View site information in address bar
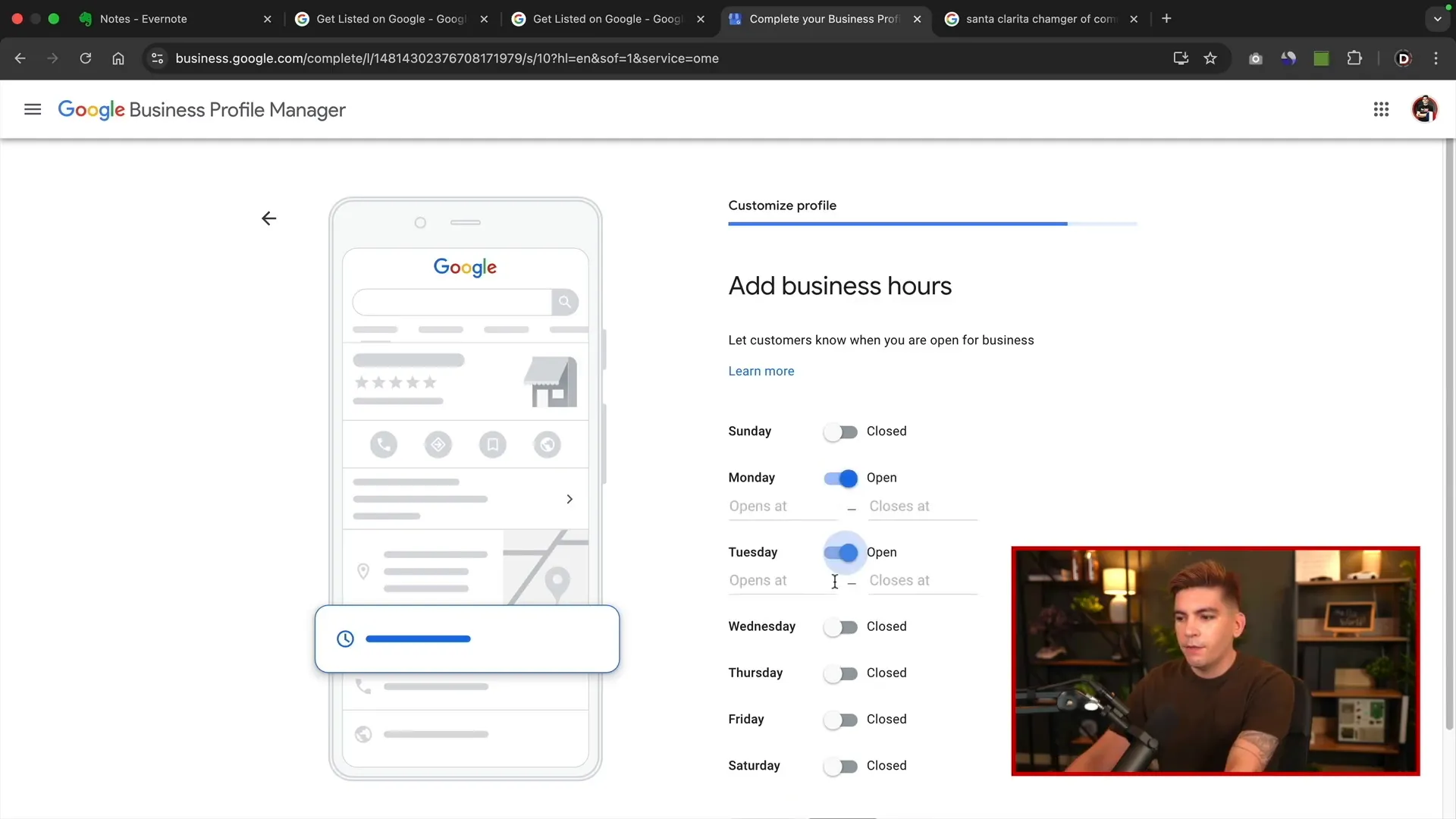Viewport: 1456px width, 819px height. click(x=157, y=58)
